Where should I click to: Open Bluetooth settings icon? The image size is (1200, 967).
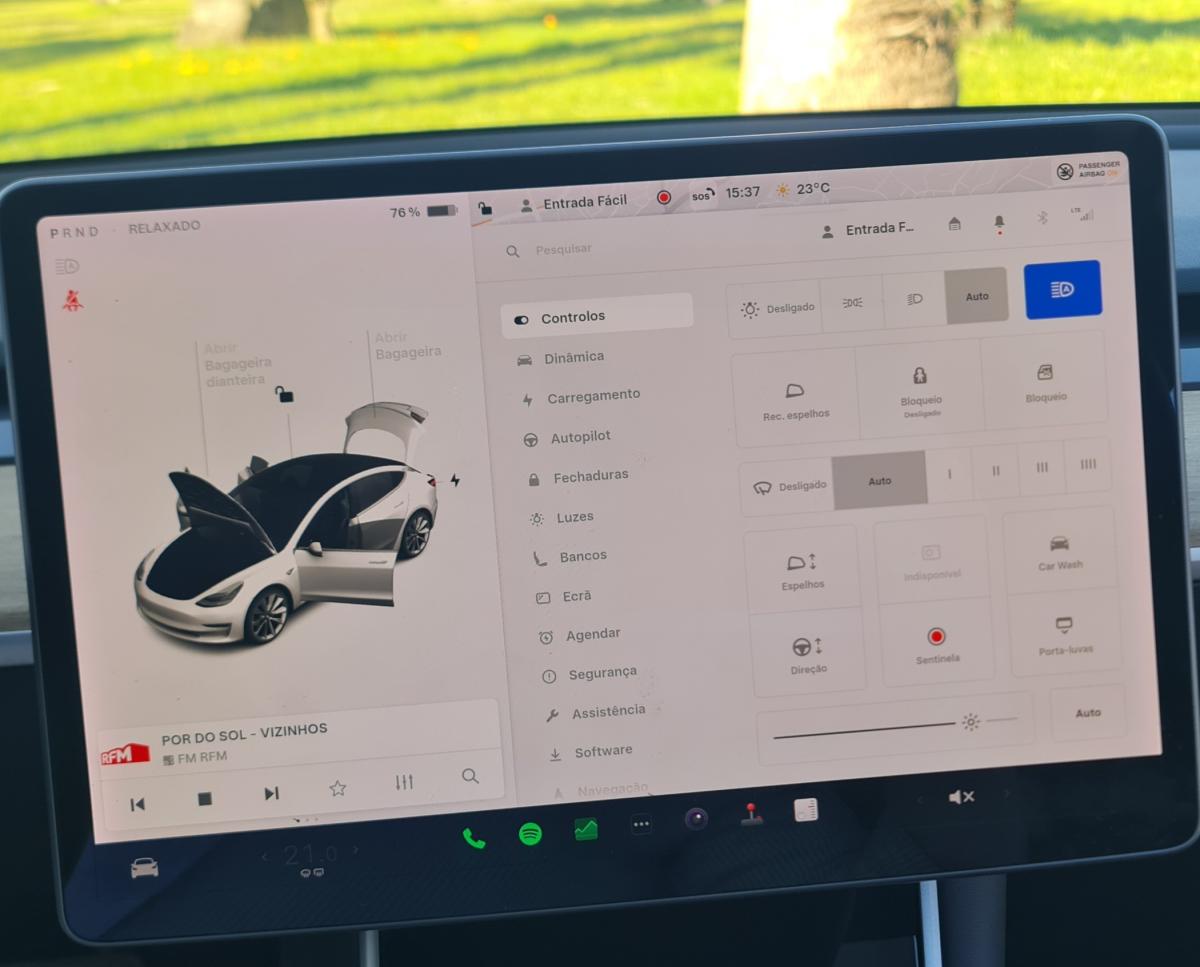[1042, 217]
